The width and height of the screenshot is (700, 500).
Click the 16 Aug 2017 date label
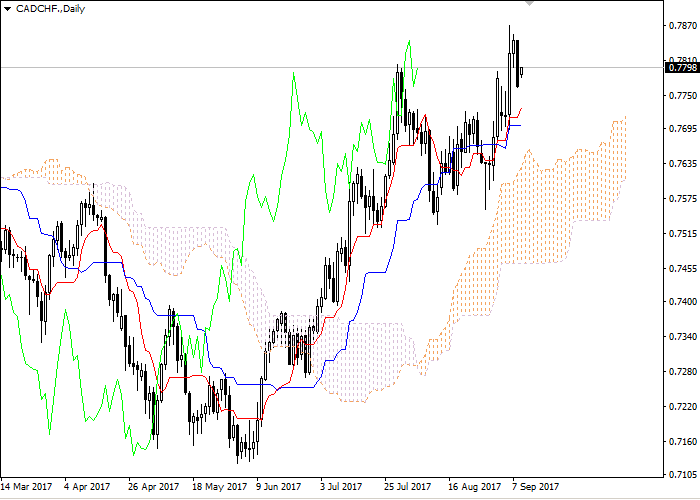click(475, 486)
